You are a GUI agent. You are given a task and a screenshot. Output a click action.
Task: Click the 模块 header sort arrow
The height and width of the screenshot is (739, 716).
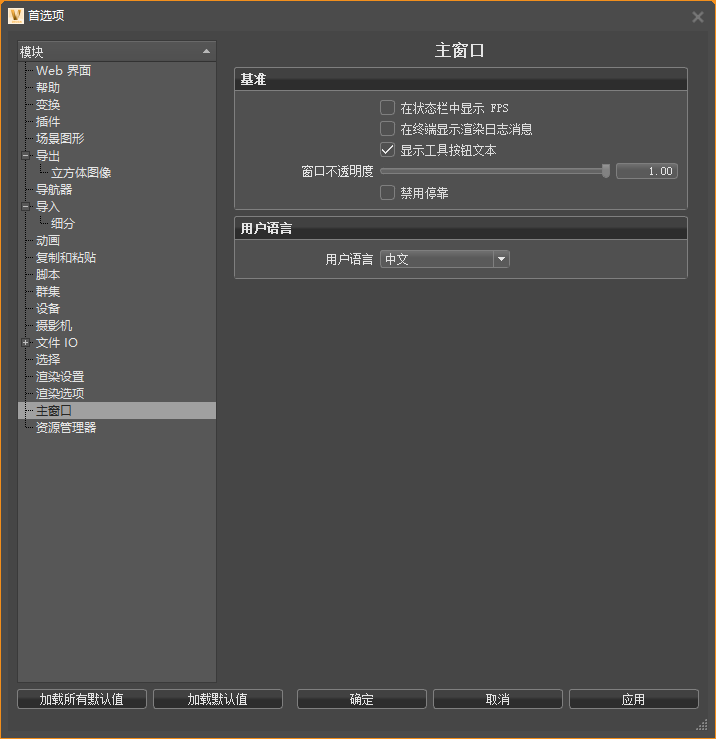tap(206, 51)
